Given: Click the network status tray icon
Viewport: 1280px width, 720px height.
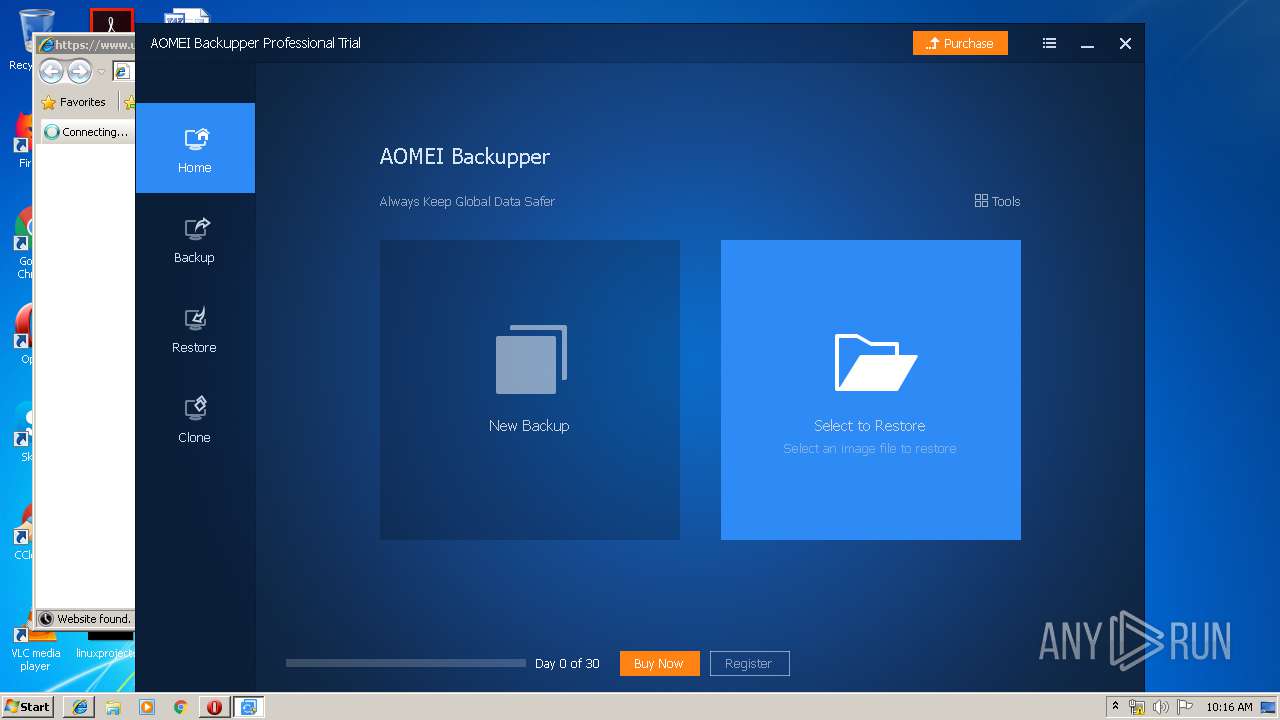Looking at the screenshot, I should pyautogui.click(x=1137, y=707).
